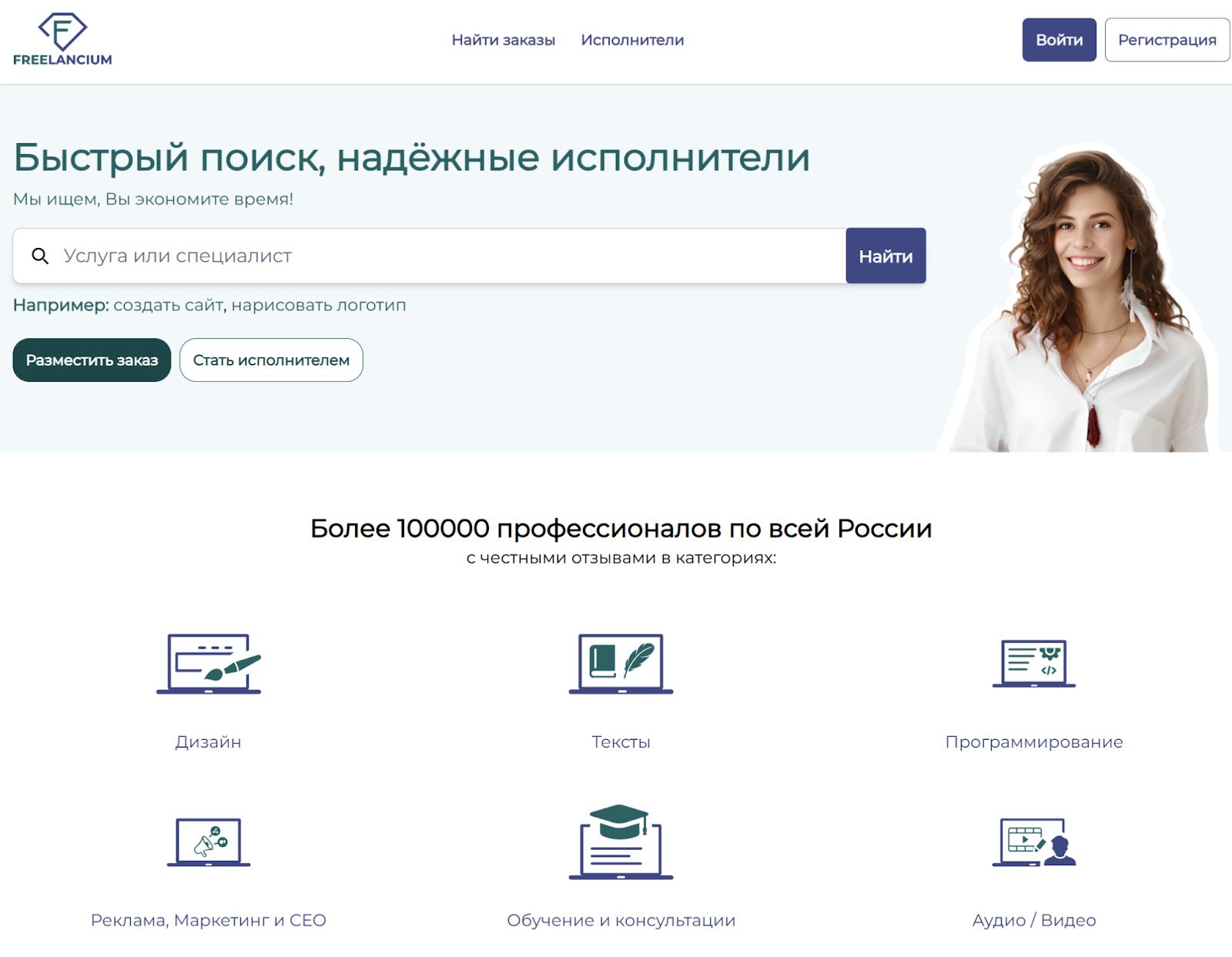Open the Реклама, Маркетинг и СЕО icon
The image size is (1232, 957).
click(209, 843)
